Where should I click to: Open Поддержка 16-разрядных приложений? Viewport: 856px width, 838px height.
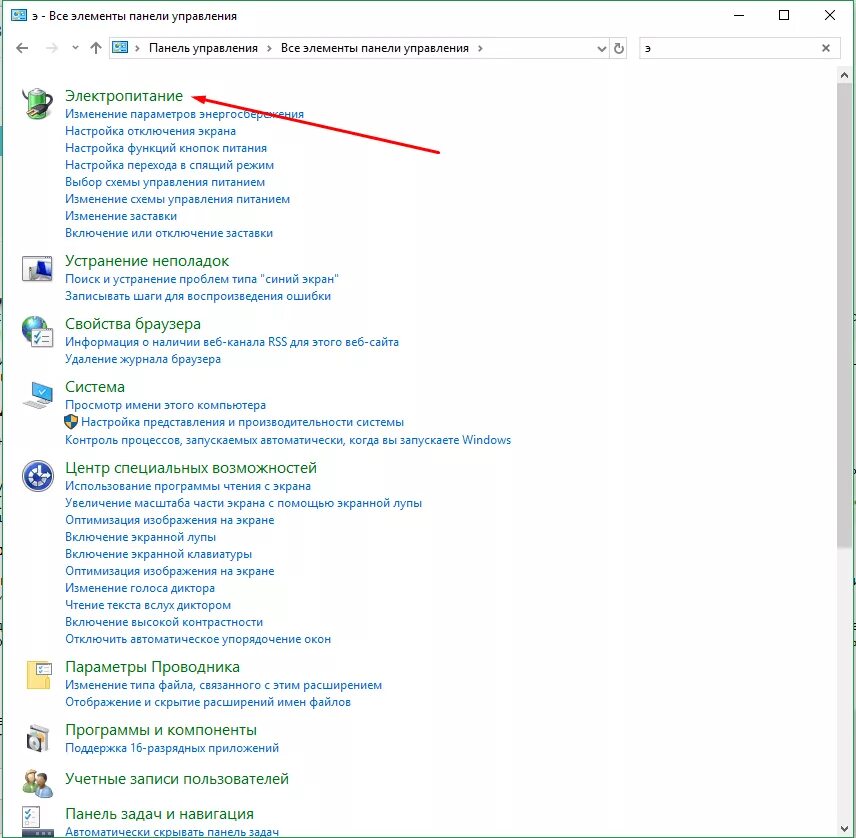[172, 748]
